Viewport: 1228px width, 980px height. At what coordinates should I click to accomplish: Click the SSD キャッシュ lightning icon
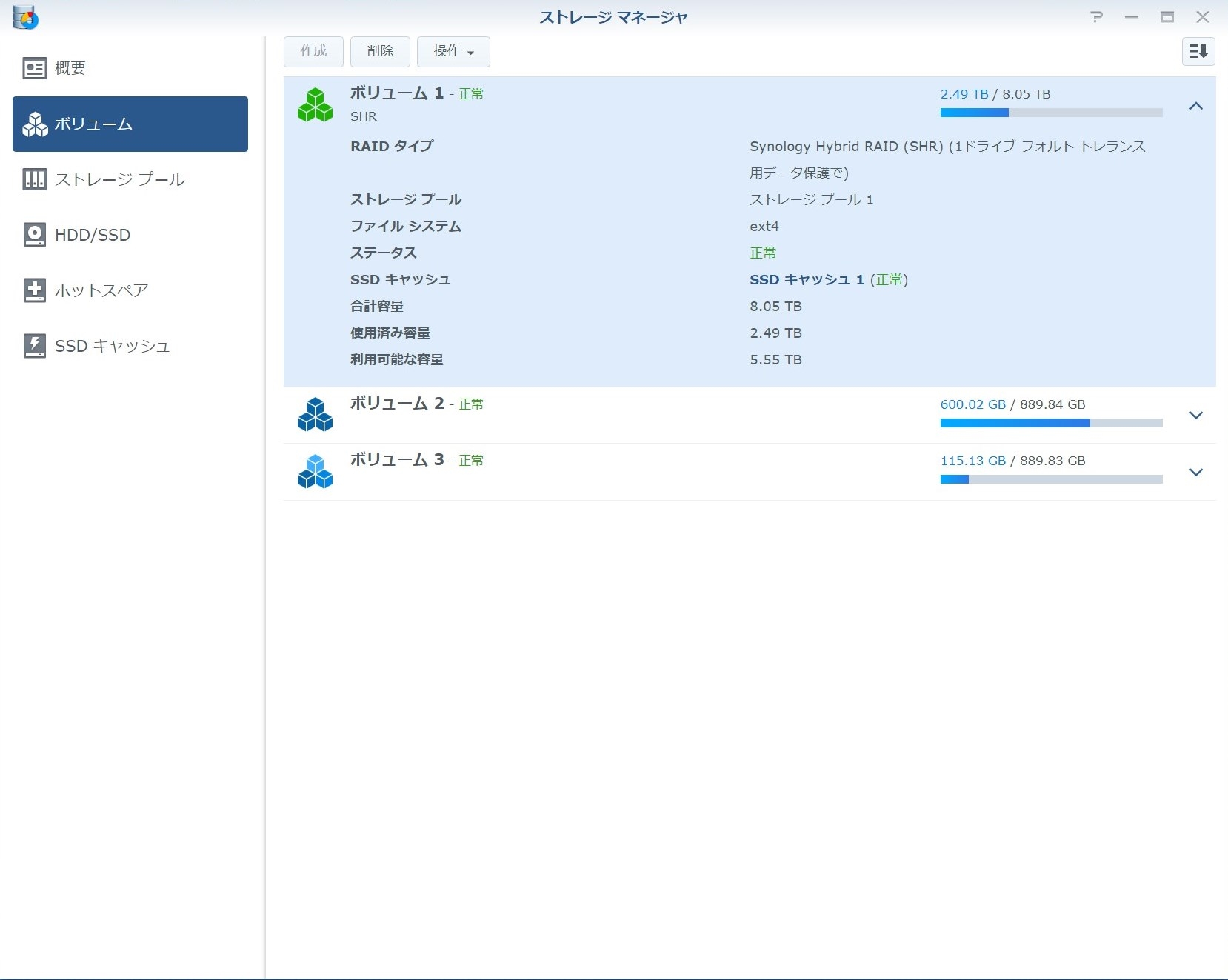34,346
